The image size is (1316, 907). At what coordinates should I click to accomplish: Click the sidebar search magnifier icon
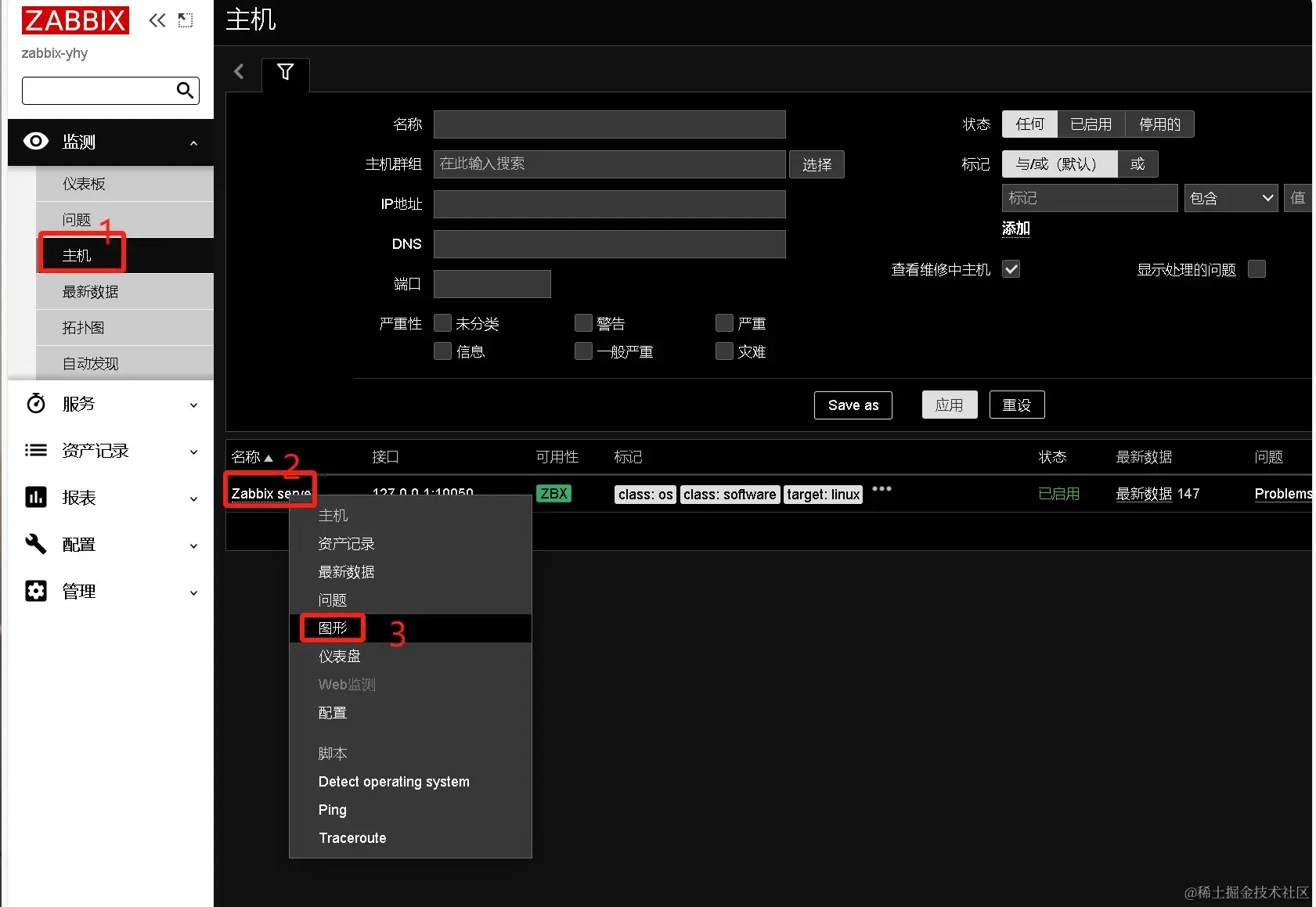pyautogui.click(x=185, y=91)
